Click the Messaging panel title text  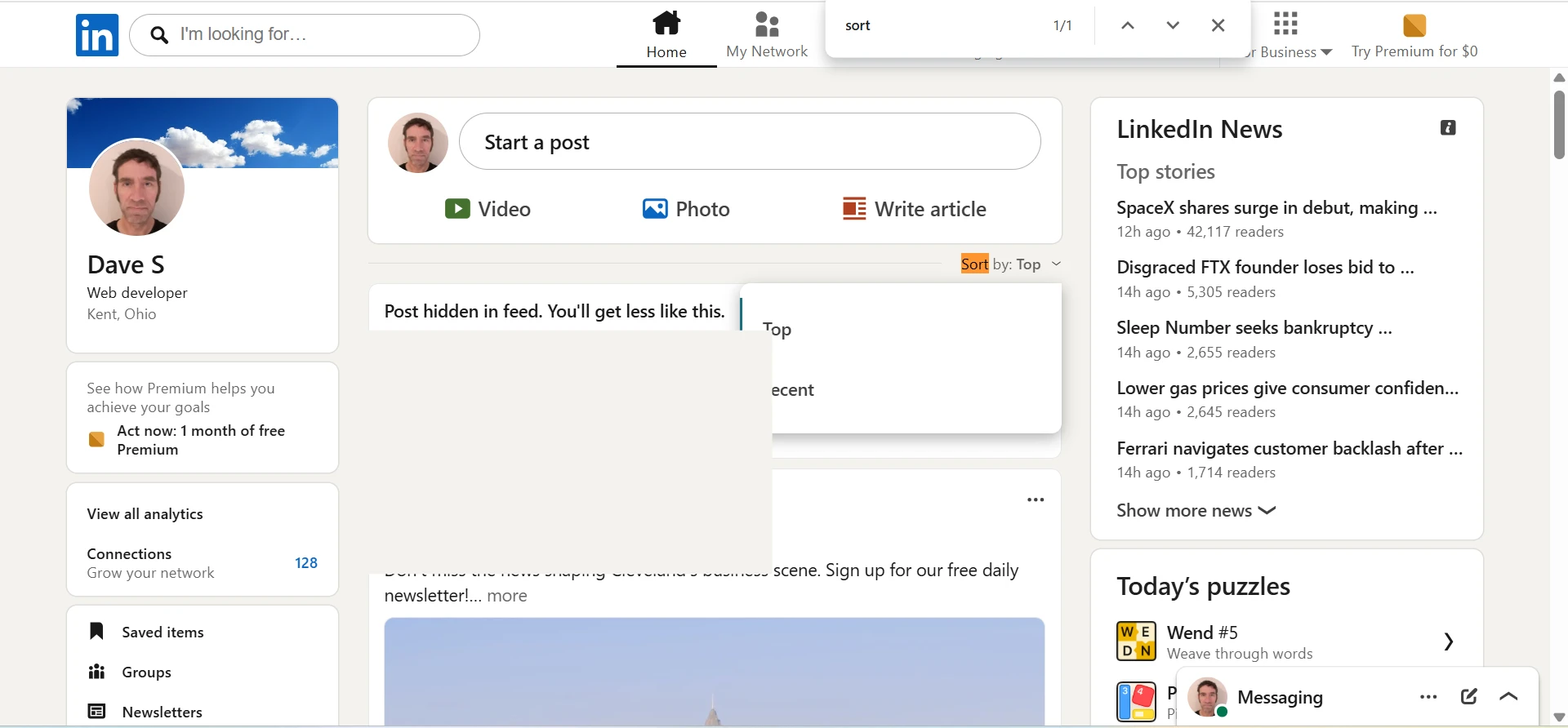click(x=1280, y=698)
